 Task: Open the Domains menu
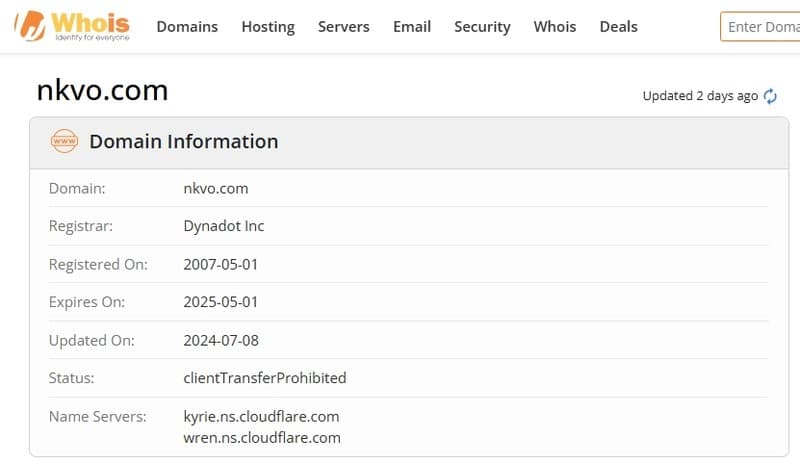(187, 27)
